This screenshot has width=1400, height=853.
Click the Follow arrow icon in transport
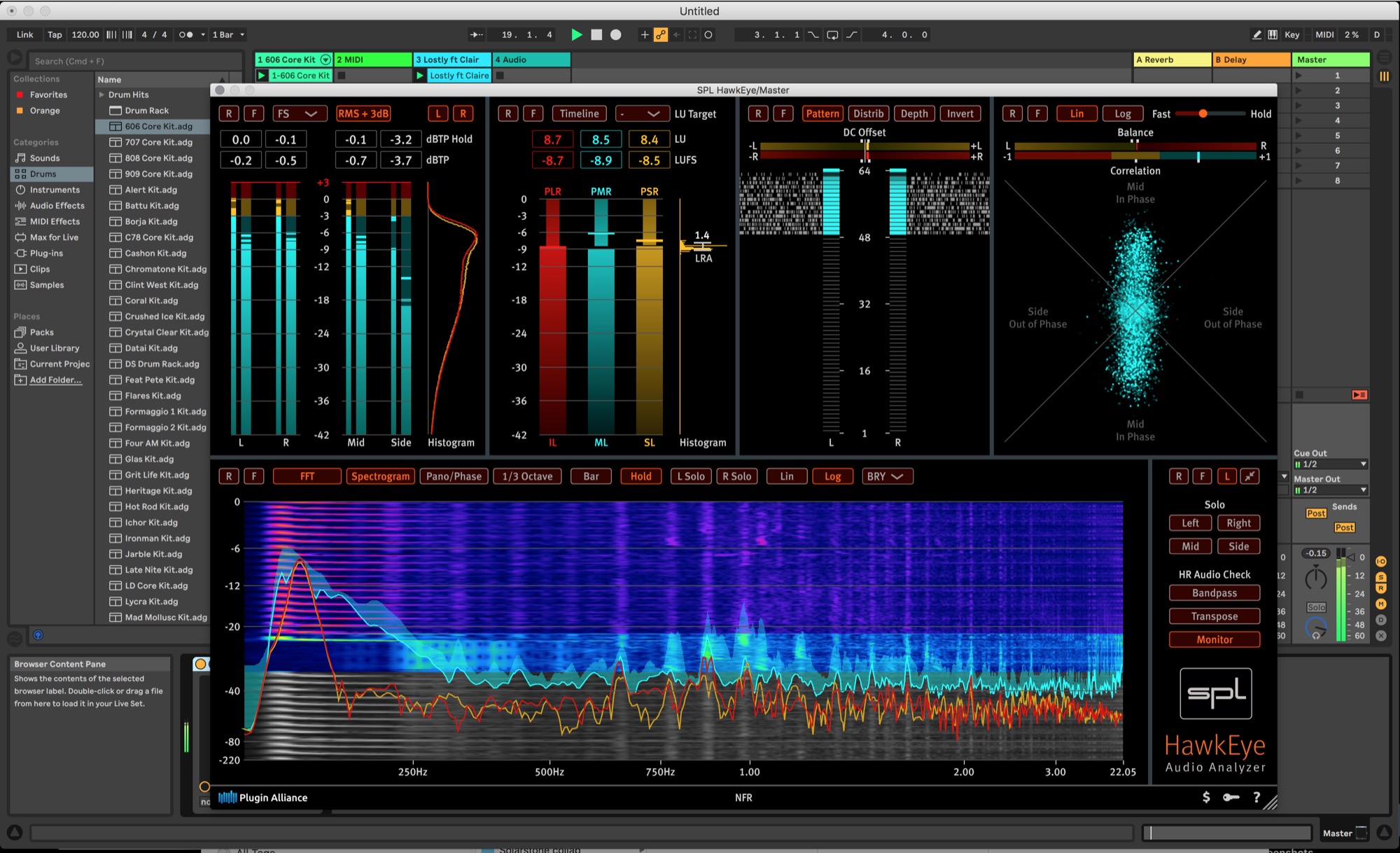pyautogui.click(x=477, y=34)
